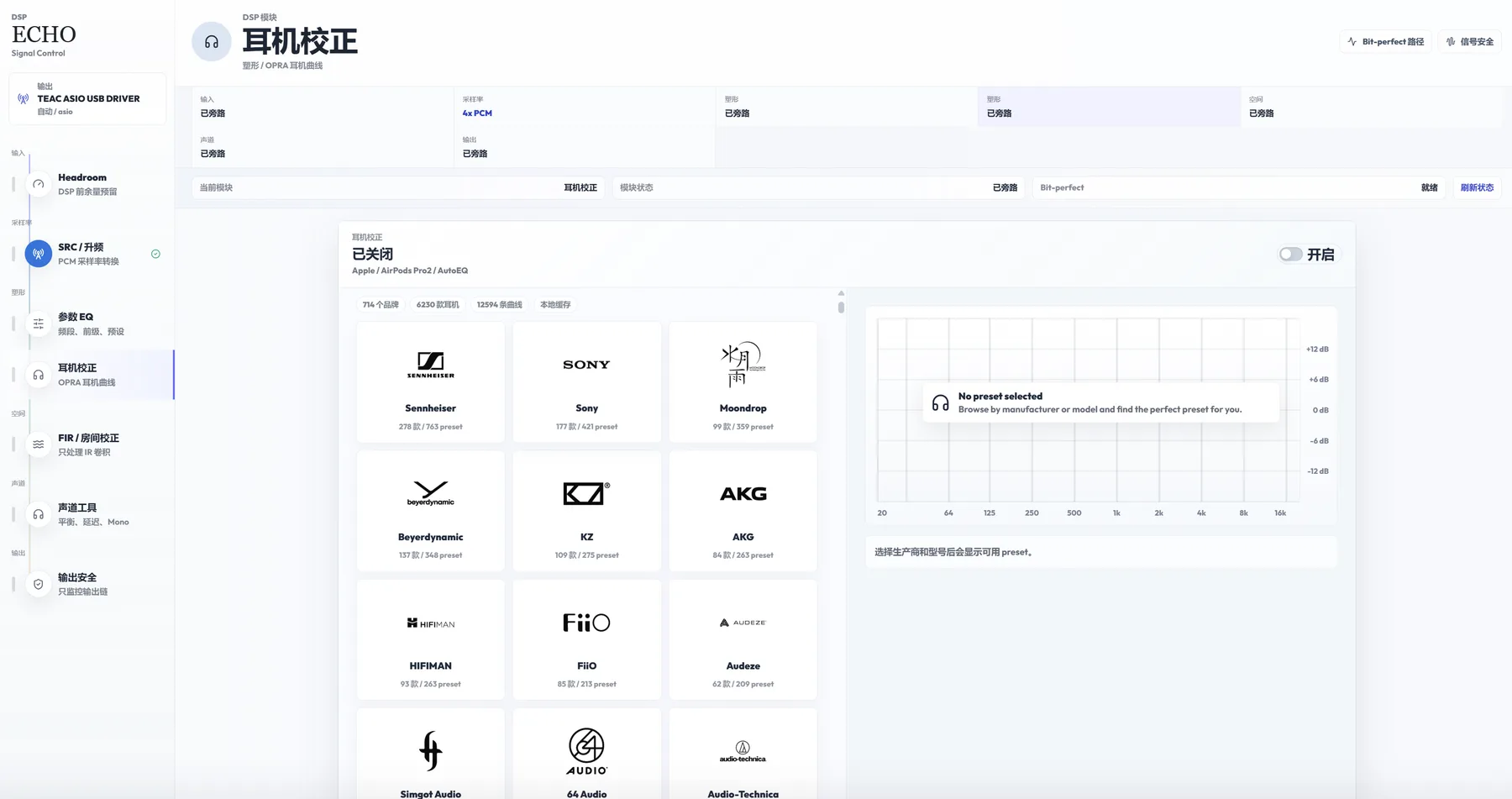Click the 6230 款耳机 chip

438,305
